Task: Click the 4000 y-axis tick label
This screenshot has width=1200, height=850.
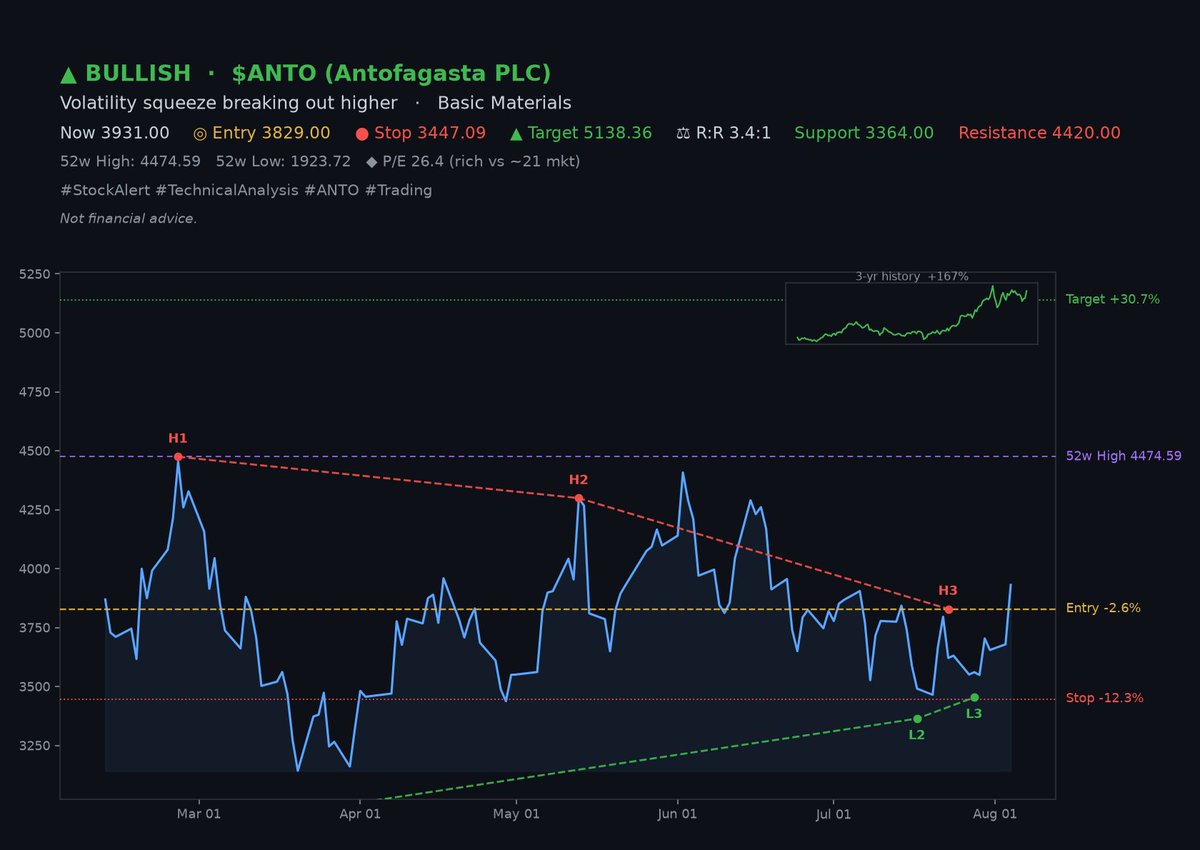Action: [x=34, y=569]
